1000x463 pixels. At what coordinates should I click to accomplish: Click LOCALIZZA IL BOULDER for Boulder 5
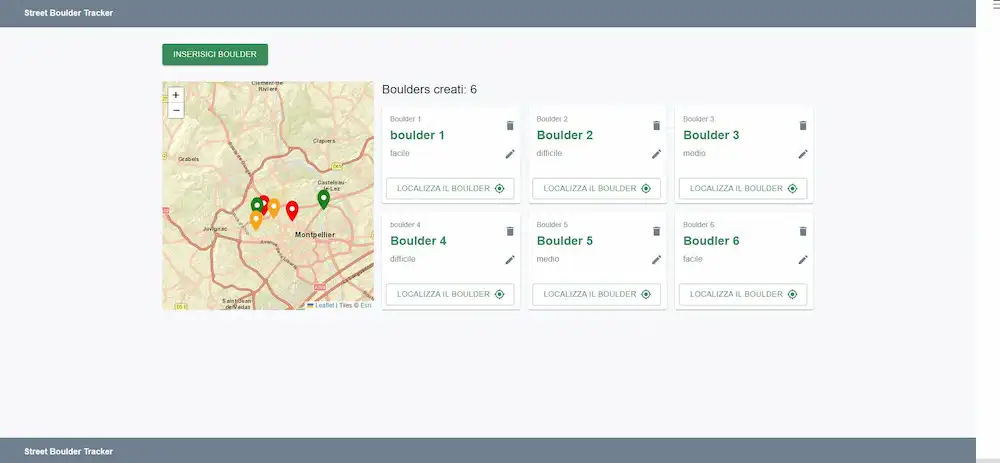tap(597, 294)
